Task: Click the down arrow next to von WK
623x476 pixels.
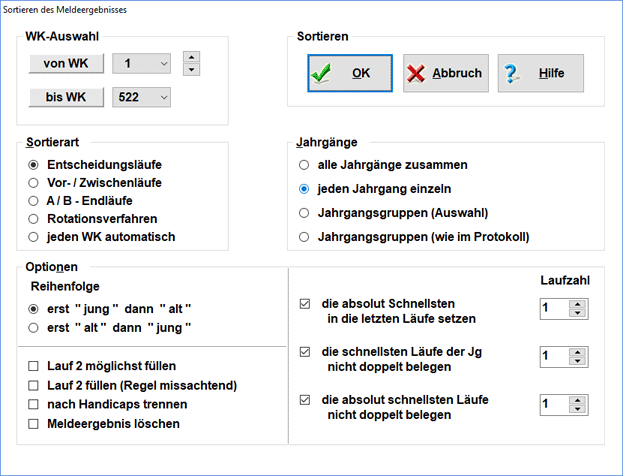Action: pyautogui.click(x=193, y=70)
